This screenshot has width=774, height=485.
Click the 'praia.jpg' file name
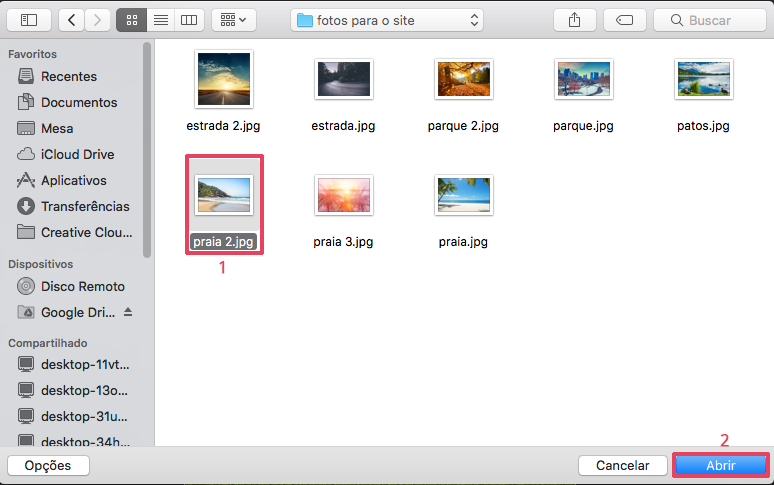tap(463, 242)
